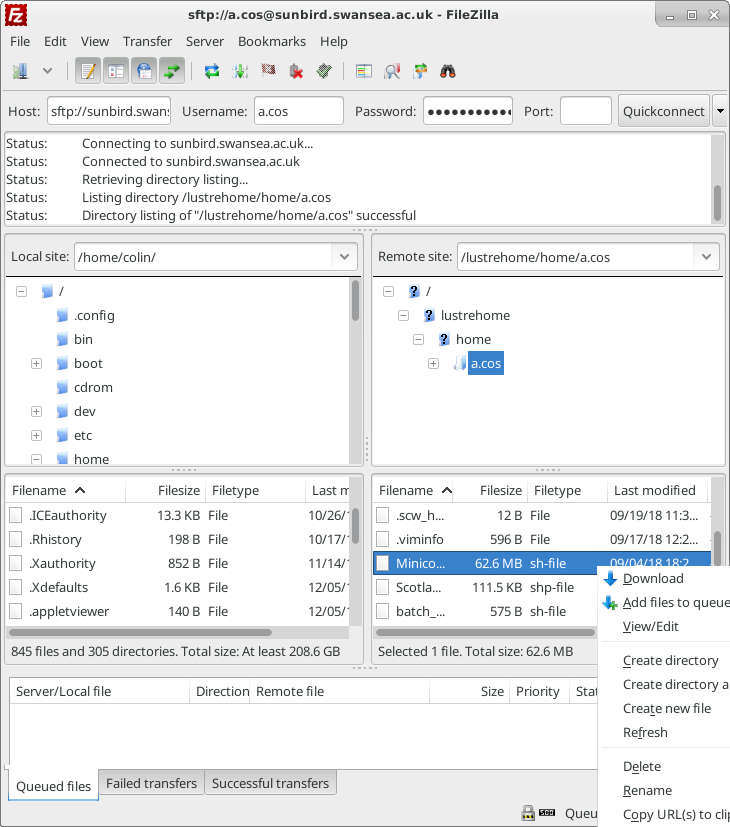Disconnect from server icon

(x=296, y=71)
